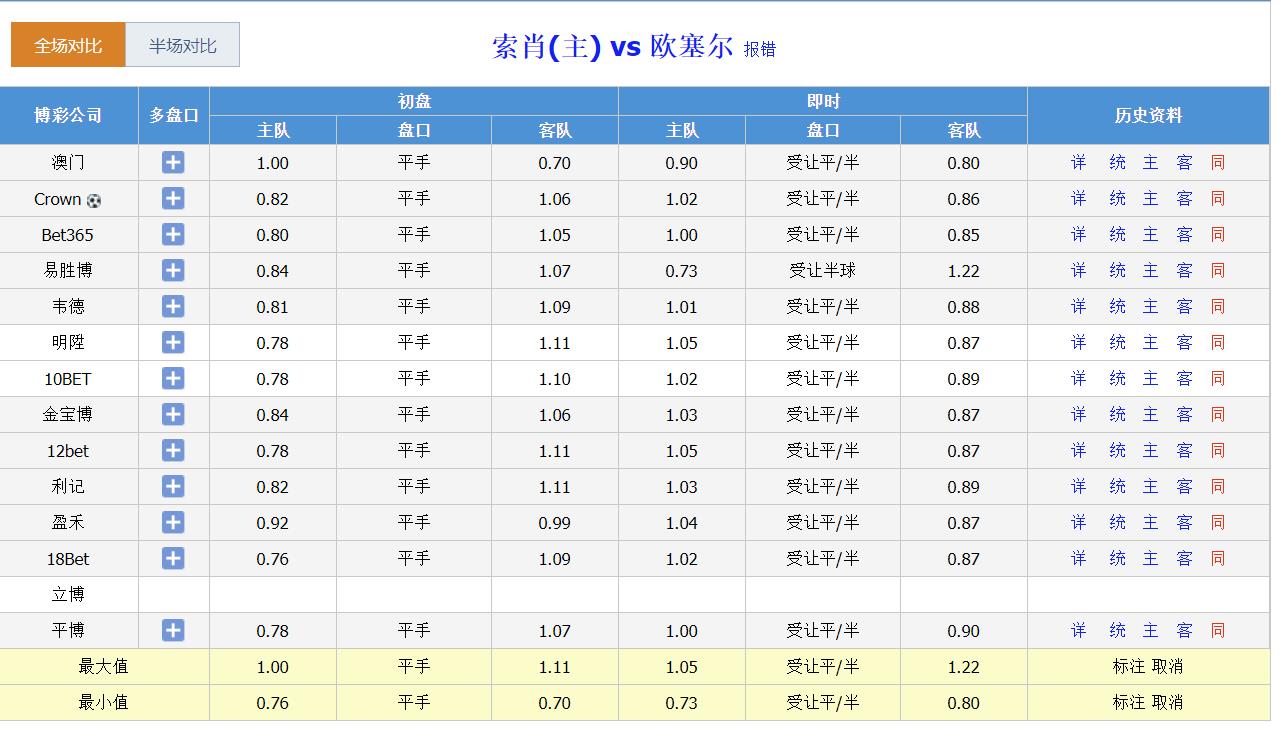
Task: Expand multi-handicap plus for Bet365 row
Action: (x=173, y=235)
